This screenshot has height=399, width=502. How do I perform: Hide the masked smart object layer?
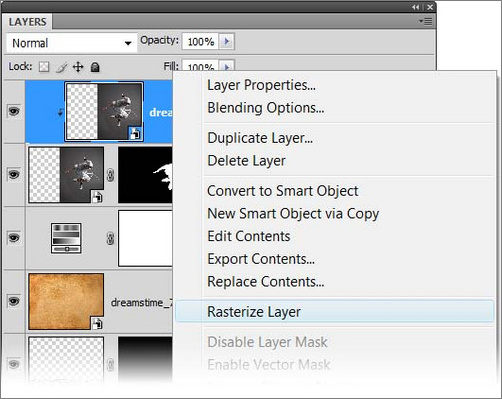pos(14,174)
